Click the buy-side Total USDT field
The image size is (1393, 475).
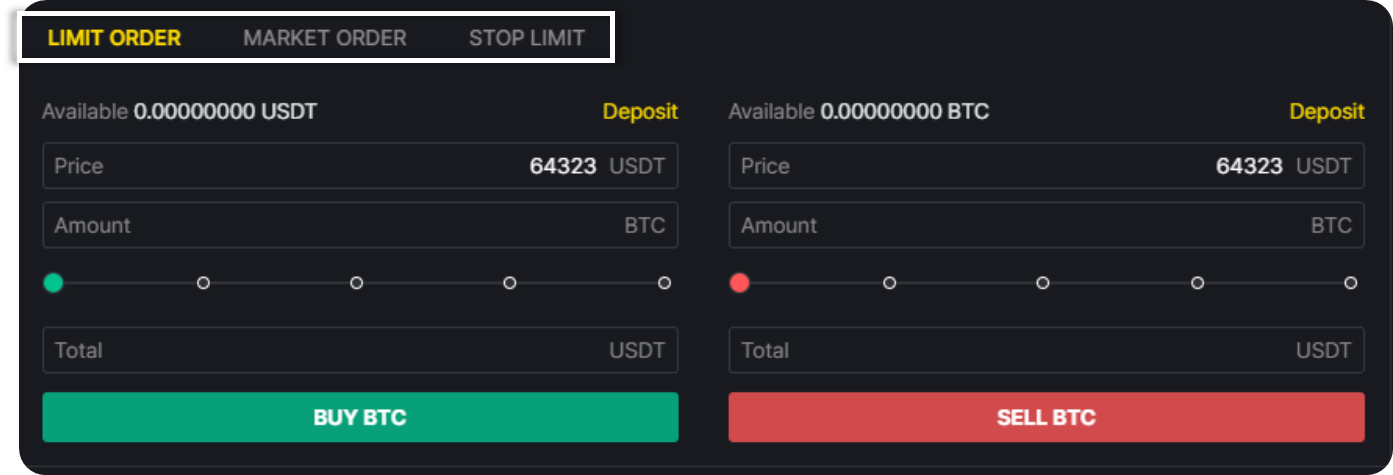360,350
